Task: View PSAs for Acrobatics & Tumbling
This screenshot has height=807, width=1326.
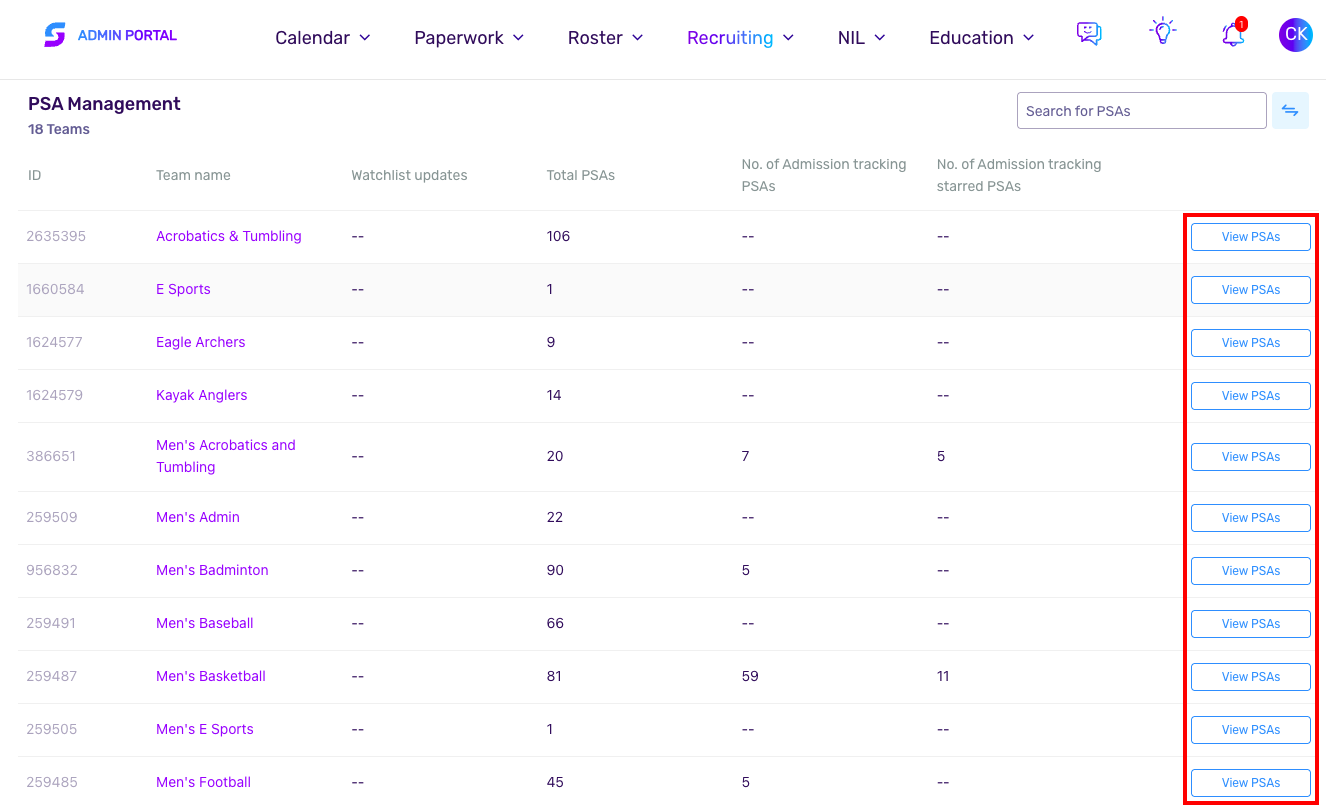Action: 1250,237
